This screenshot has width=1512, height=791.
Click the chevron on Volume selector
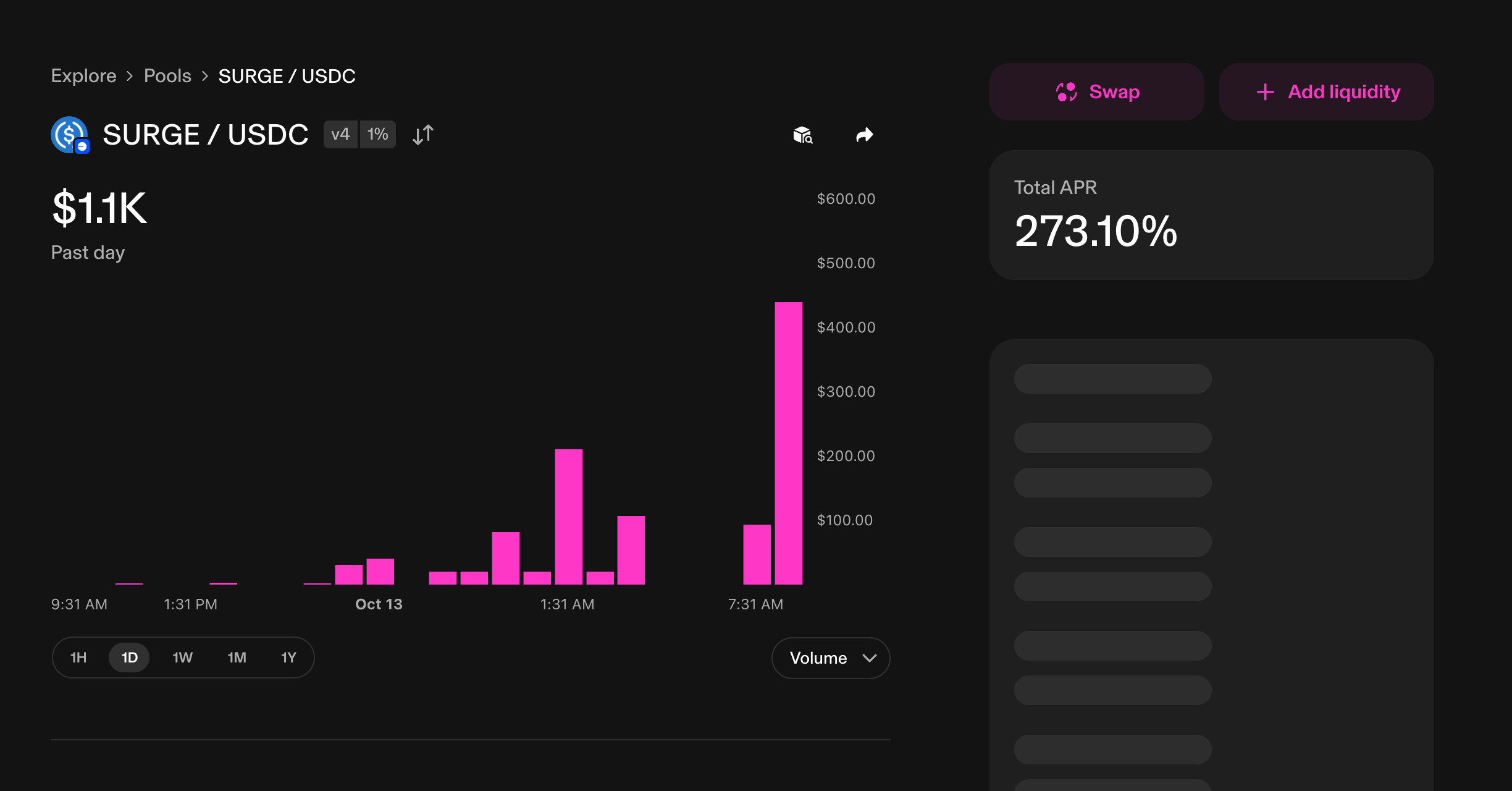(x=869, y=658)
